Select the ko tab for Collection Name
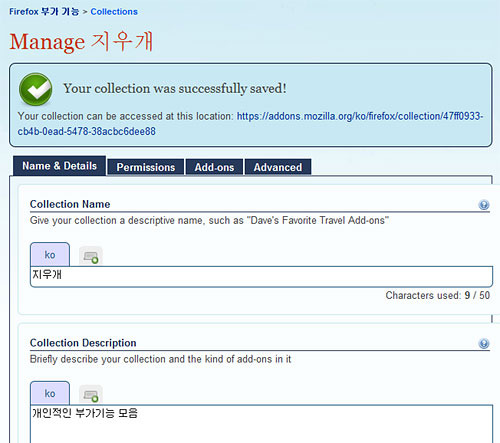 point(50,255)
